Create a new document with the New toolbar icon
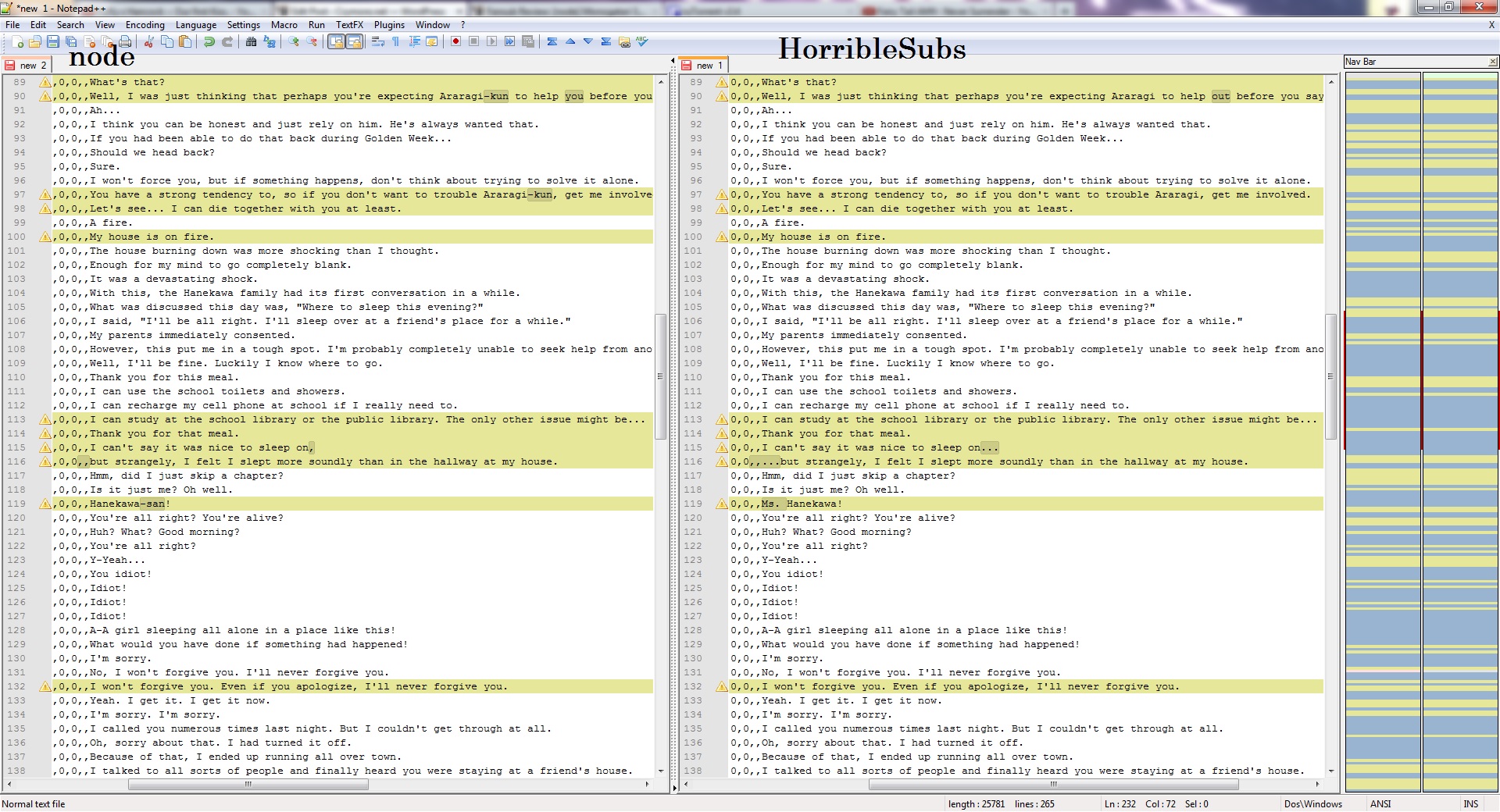The width and height of the screenshot is (1500, 812). point(17,41)
